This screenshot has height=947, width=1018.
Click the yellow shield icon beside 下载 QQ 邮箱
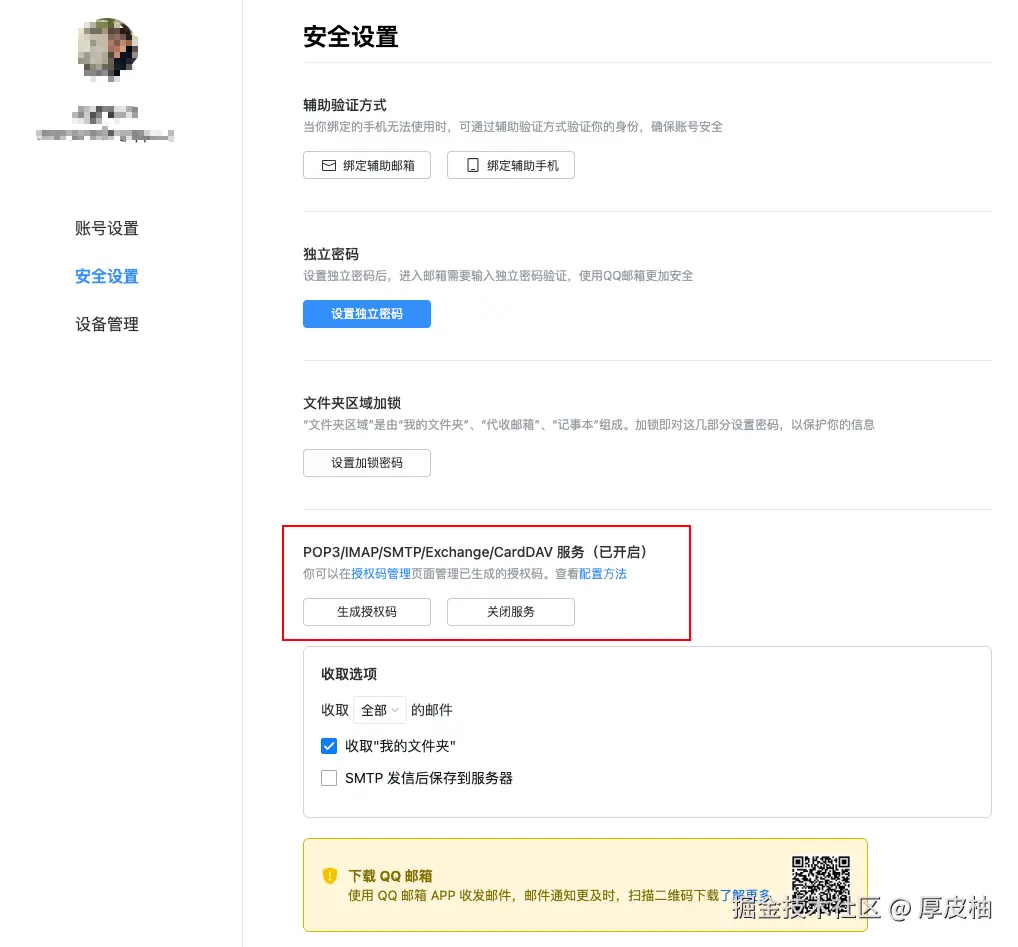(x=330, y=876)
